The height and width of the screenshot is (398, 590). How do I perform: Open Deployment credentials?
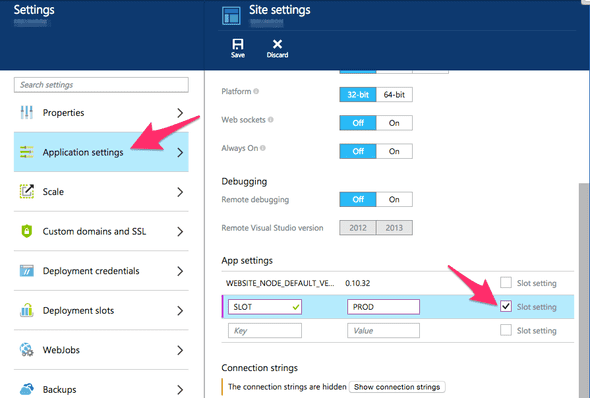101,270
